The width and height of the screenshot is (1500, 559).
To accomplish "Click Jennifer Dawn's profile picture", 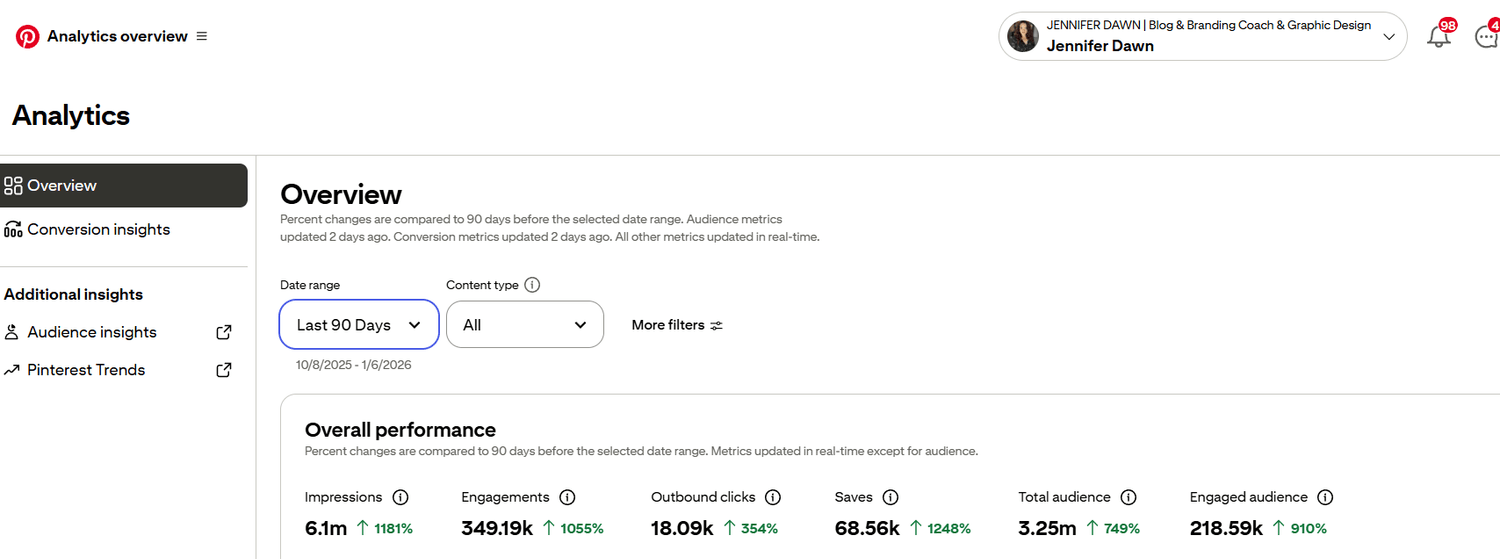I will click(x=1023, y=37).
